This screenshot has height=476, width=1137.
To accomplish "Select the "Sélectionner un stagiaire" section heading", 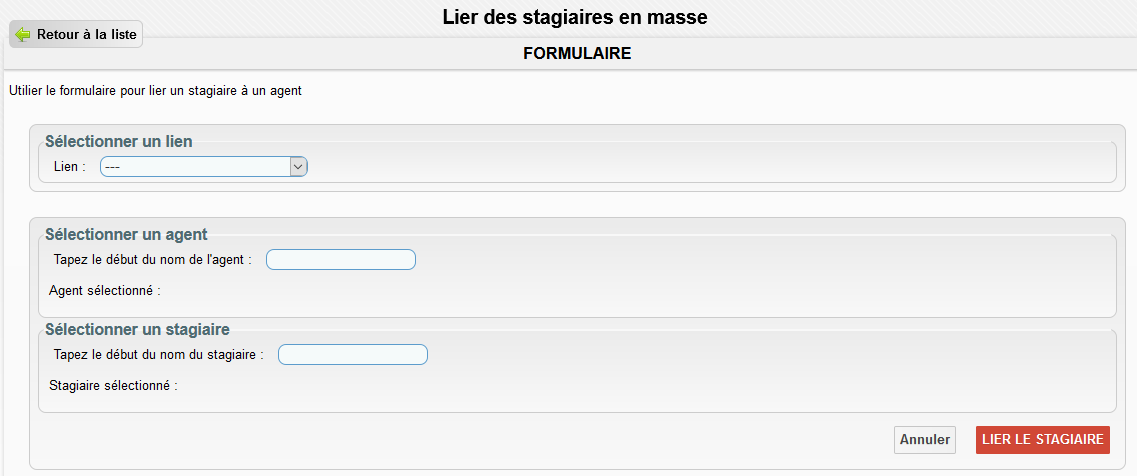I will (137, 329).
